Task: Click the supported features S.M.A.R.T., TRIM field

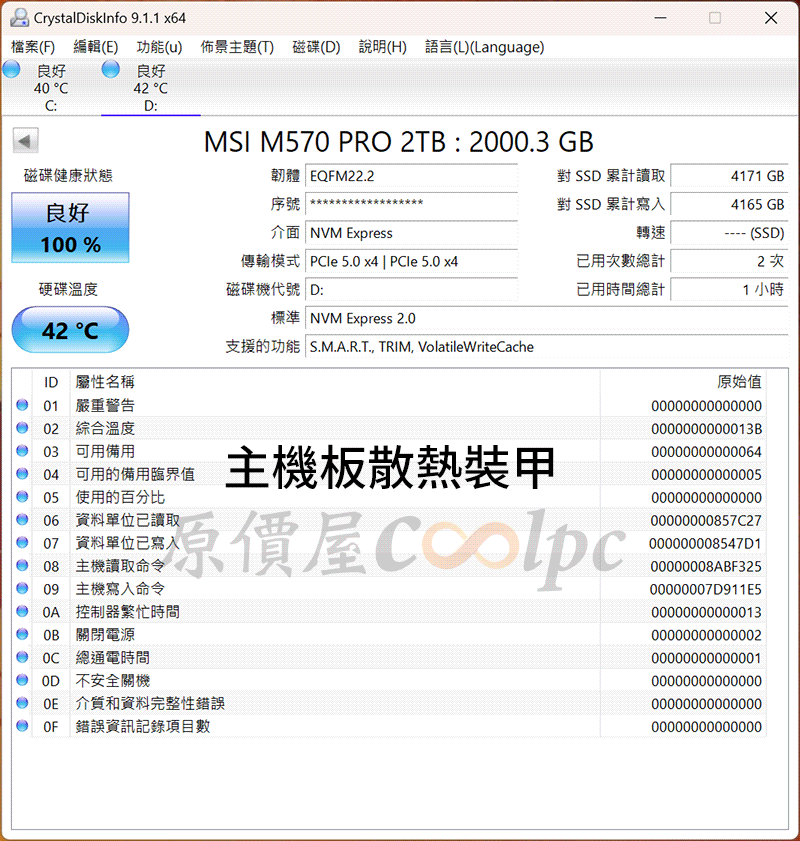Action: (x=547, y=347)
